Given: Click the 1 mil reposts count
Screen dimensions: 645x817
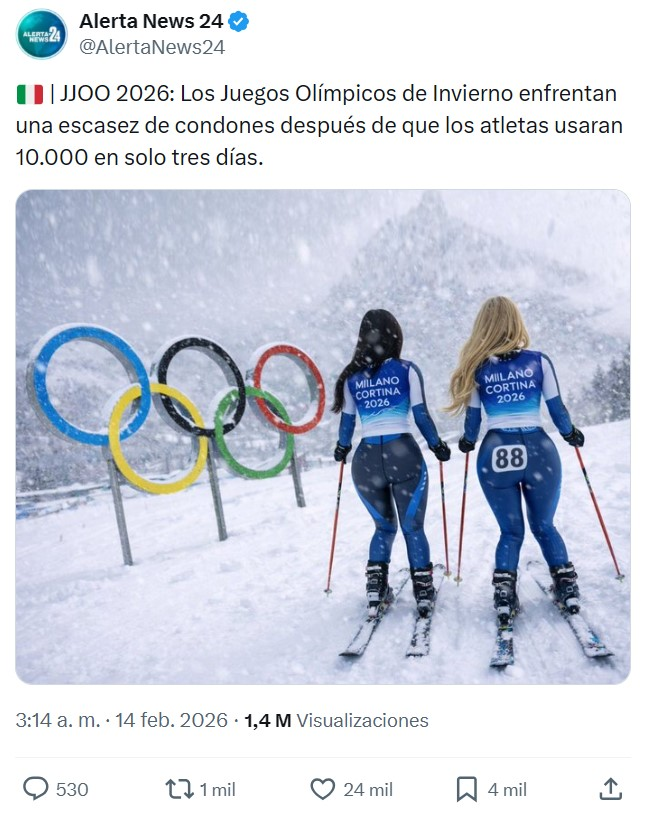Looking at the screenshot, I should click(x=218, y=789).
